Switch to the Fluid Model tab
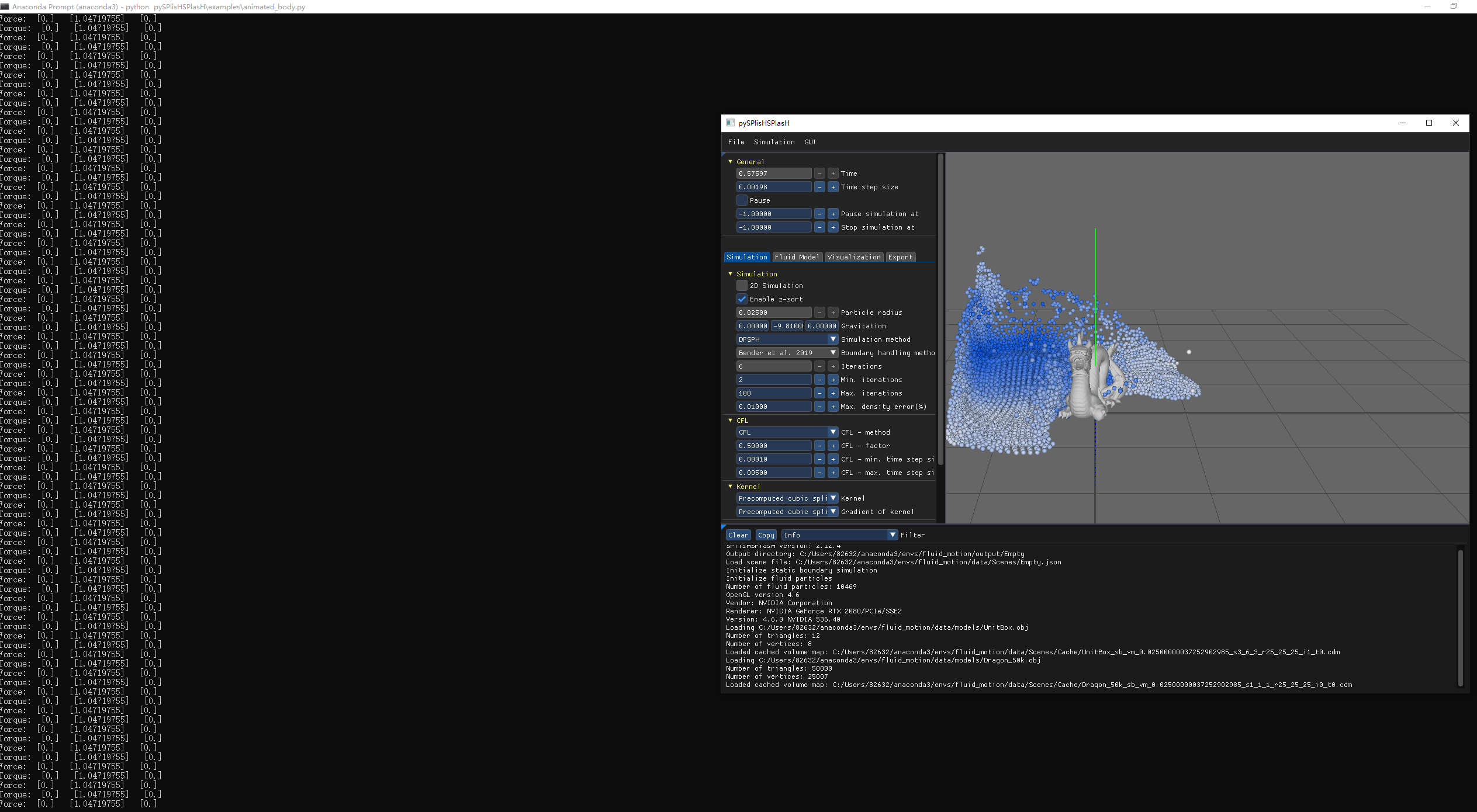1477x812 pixels. pyautogui.click(x=797, y=256)
